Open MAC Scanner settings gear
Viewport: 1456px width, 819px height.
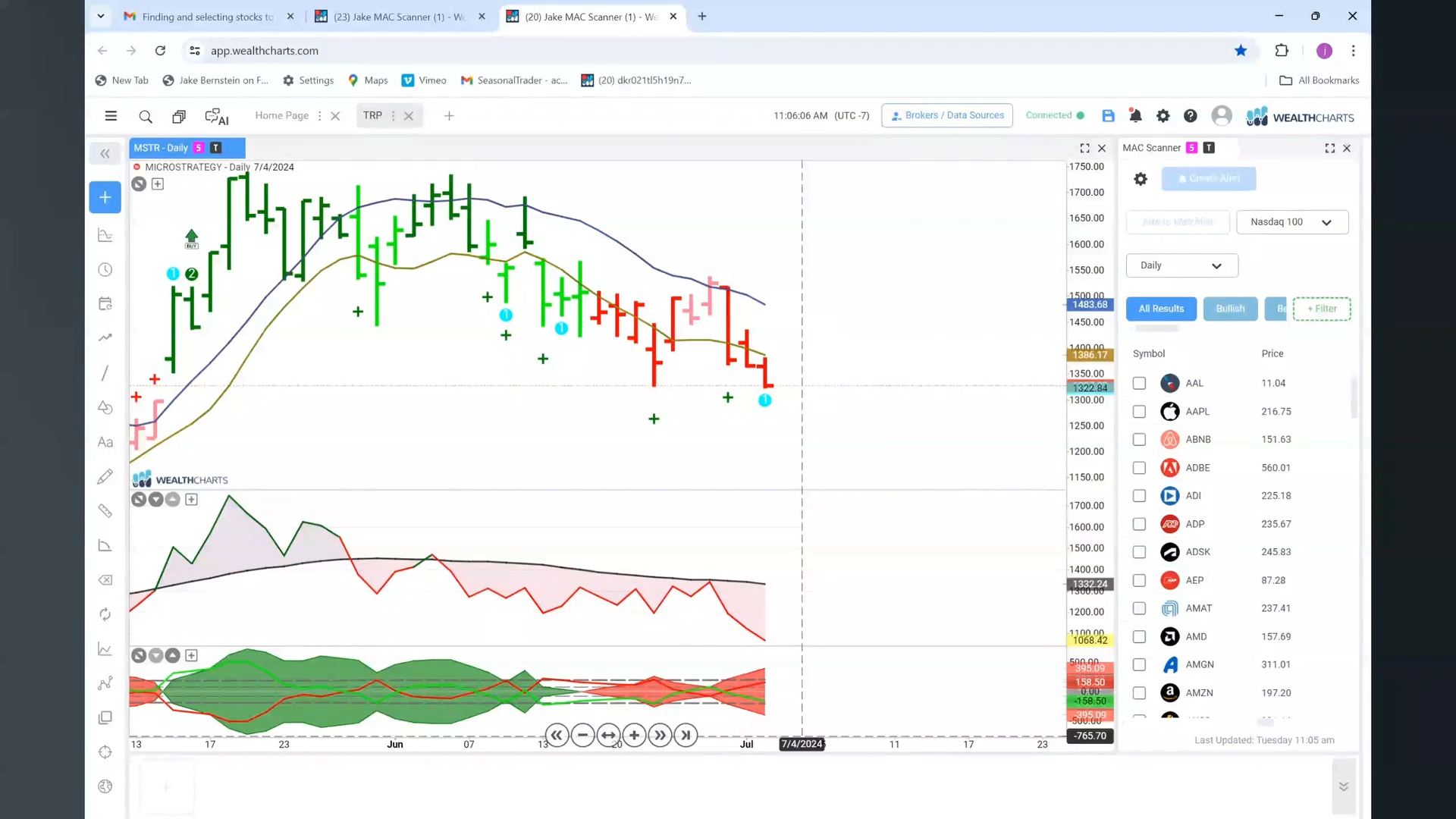(x=1141, y=179)
